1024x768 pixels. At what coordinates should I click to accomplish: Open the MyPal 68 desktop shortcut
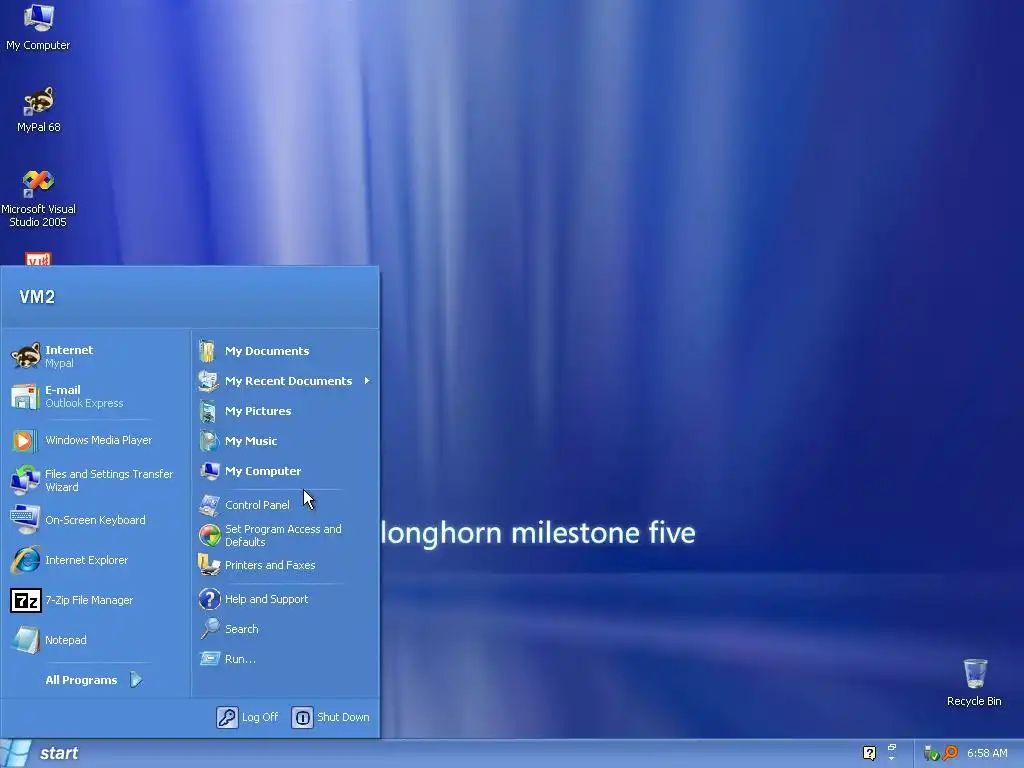(x=38, y=109)
